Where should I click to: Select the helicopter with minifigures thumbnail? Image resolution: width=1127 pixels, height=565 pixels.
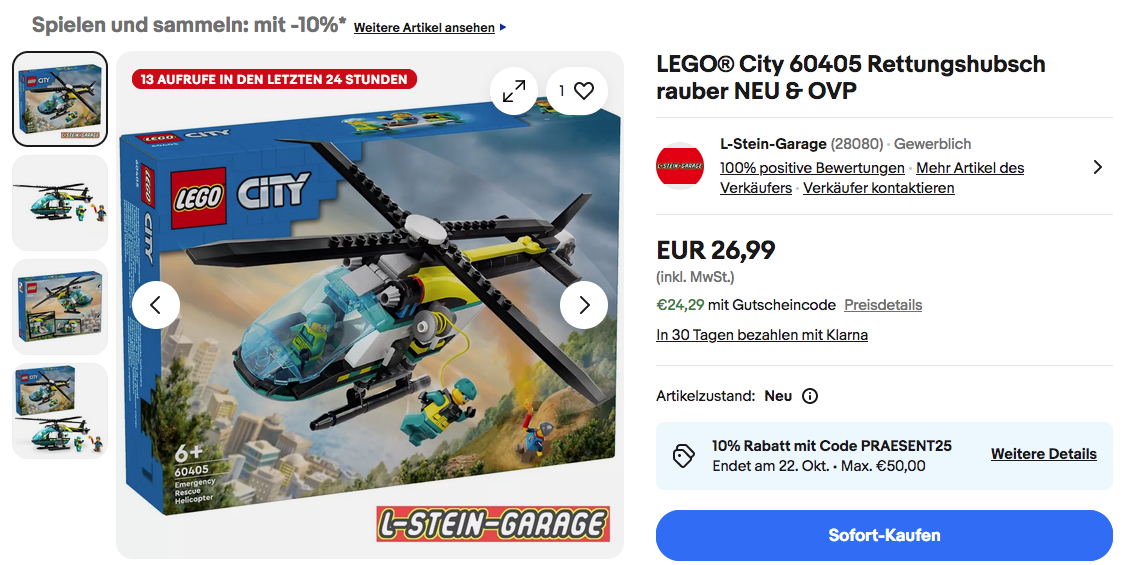click(x=60, y=203)
